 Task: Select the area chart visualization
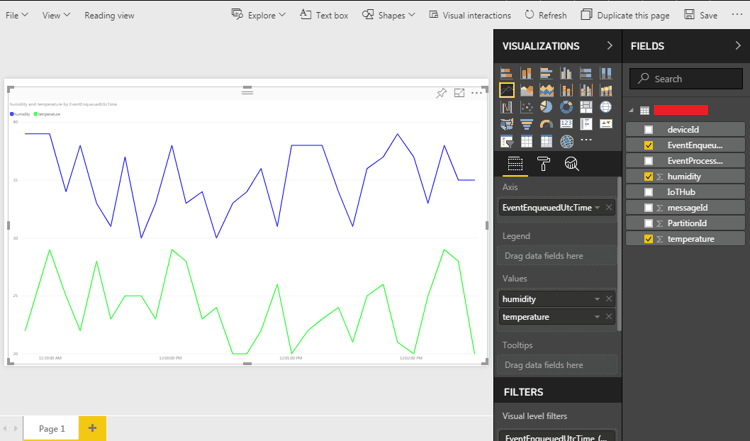pos(527,90)
